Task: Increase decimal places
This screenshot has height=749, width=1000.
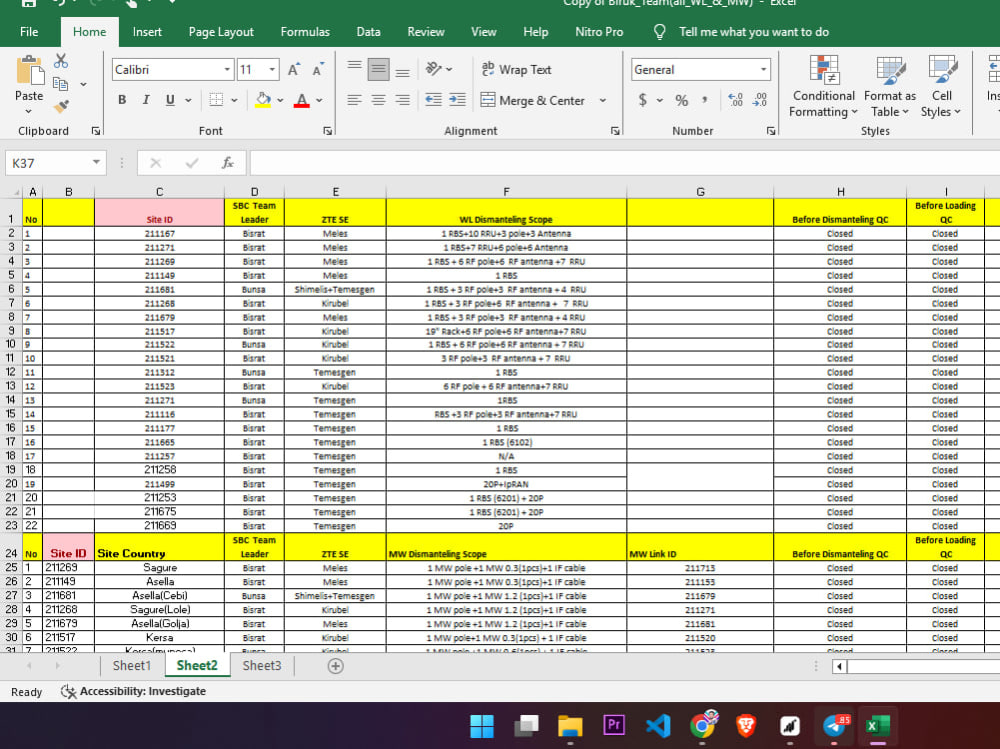Action: click(x=735, y=100)
